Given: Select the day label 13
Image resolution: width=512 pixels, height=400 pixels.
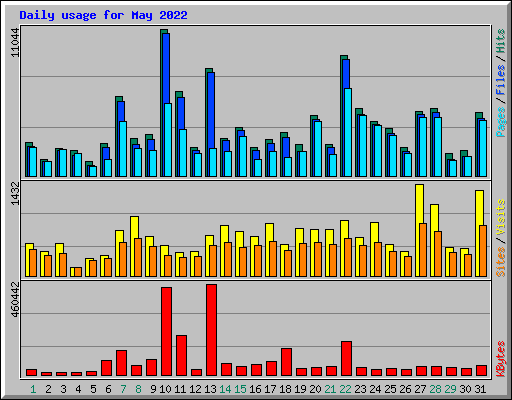Looking at the screenshot, I should [210, 389].
